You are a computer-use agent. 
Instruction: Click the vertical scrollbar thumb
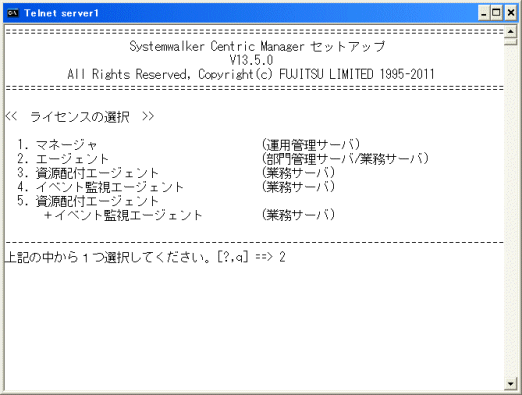(510, 42)
